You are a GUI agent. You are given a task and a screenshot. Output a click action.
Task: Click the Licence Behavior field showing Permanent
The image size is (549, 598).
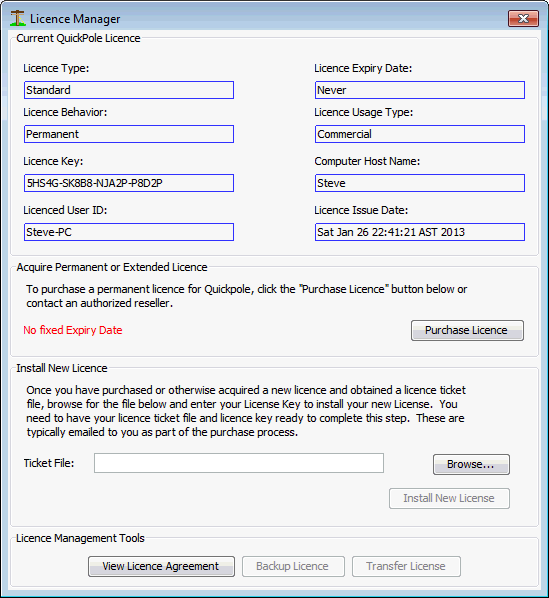129,134
